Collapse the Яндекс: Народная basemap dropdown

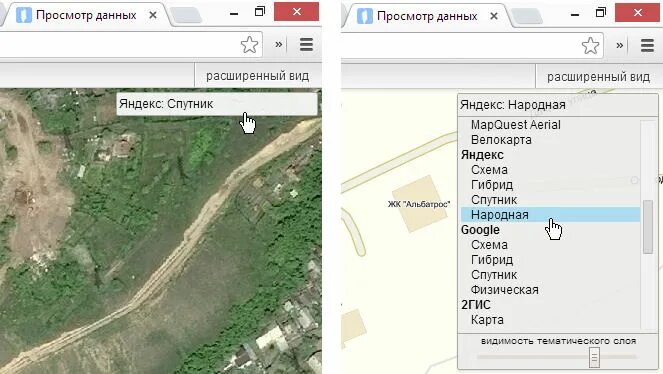[557, 105]
